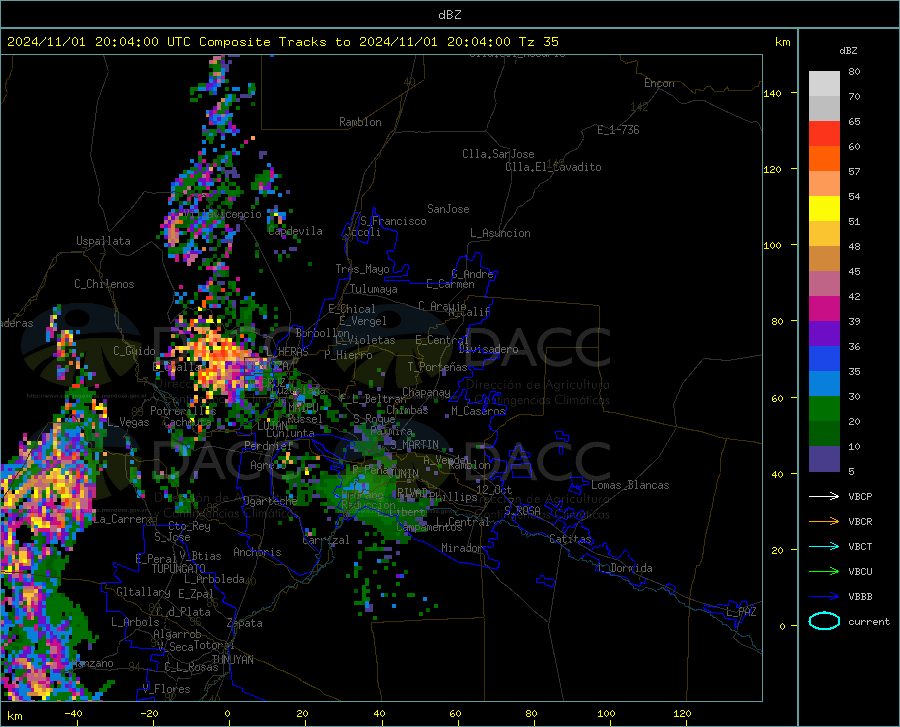The image size is (900, 727).
Task: Click the 'Capdevila' map label
Action: (296, 231)
